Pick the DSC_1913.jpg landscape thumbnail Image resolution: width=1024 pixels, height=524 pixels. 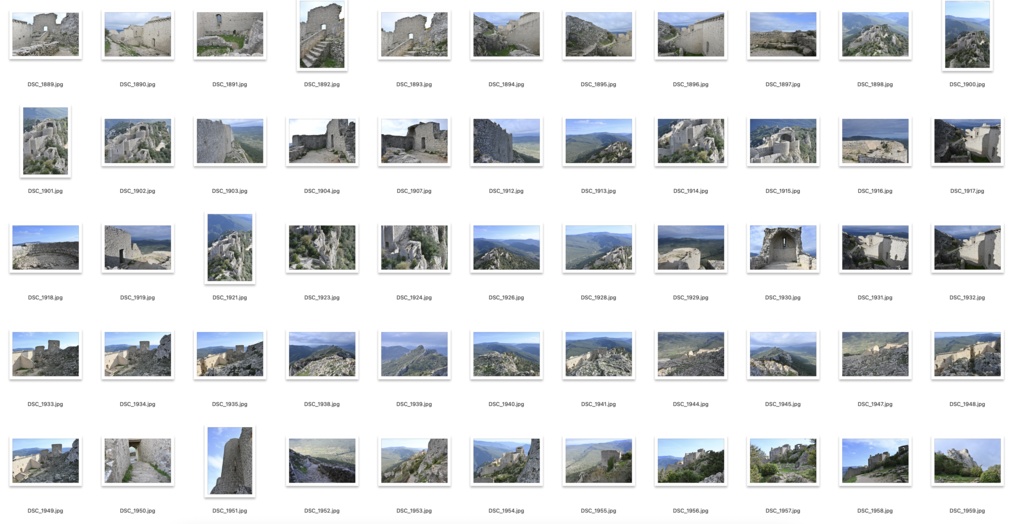click(x=598, y=141)
